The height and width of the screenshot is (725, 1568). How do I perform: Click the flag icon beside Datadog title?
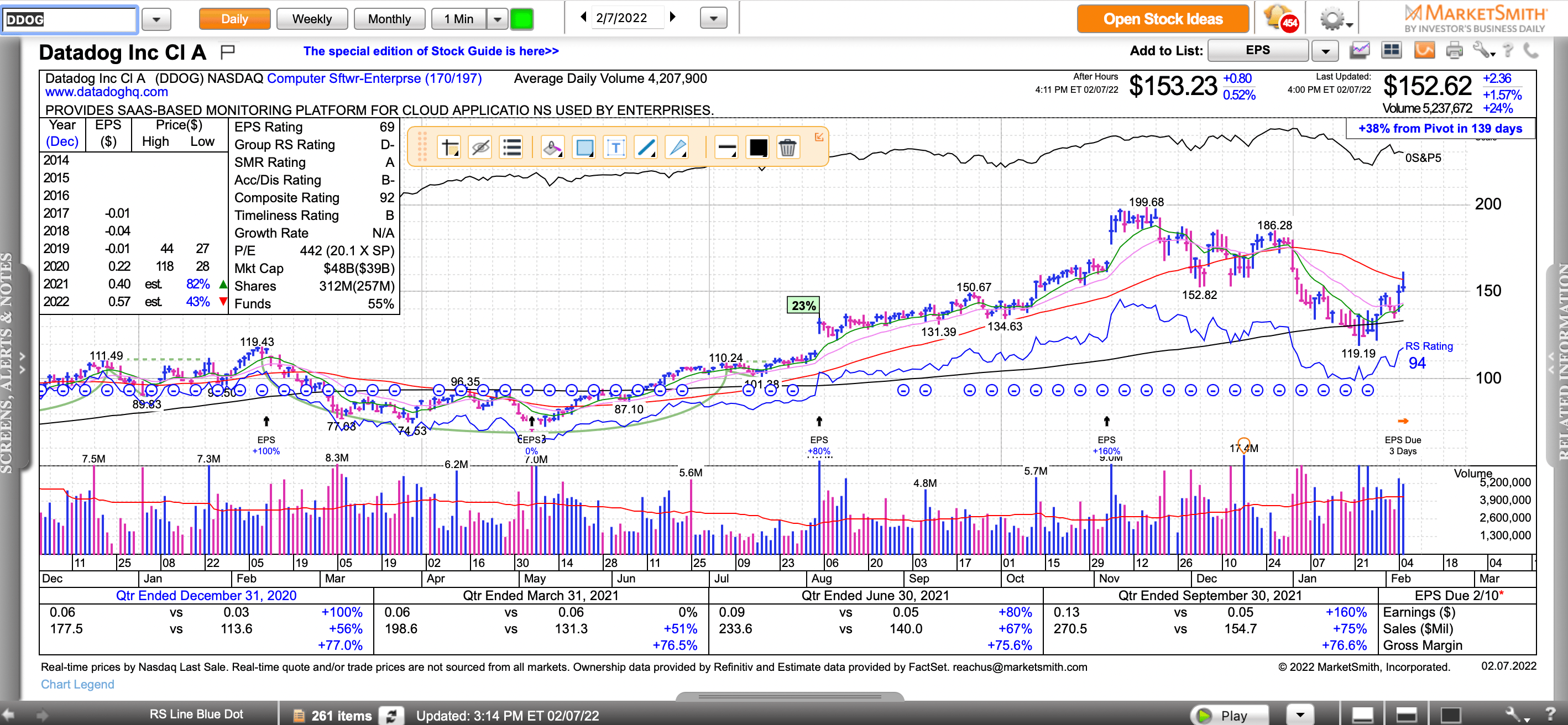point(228,52)
